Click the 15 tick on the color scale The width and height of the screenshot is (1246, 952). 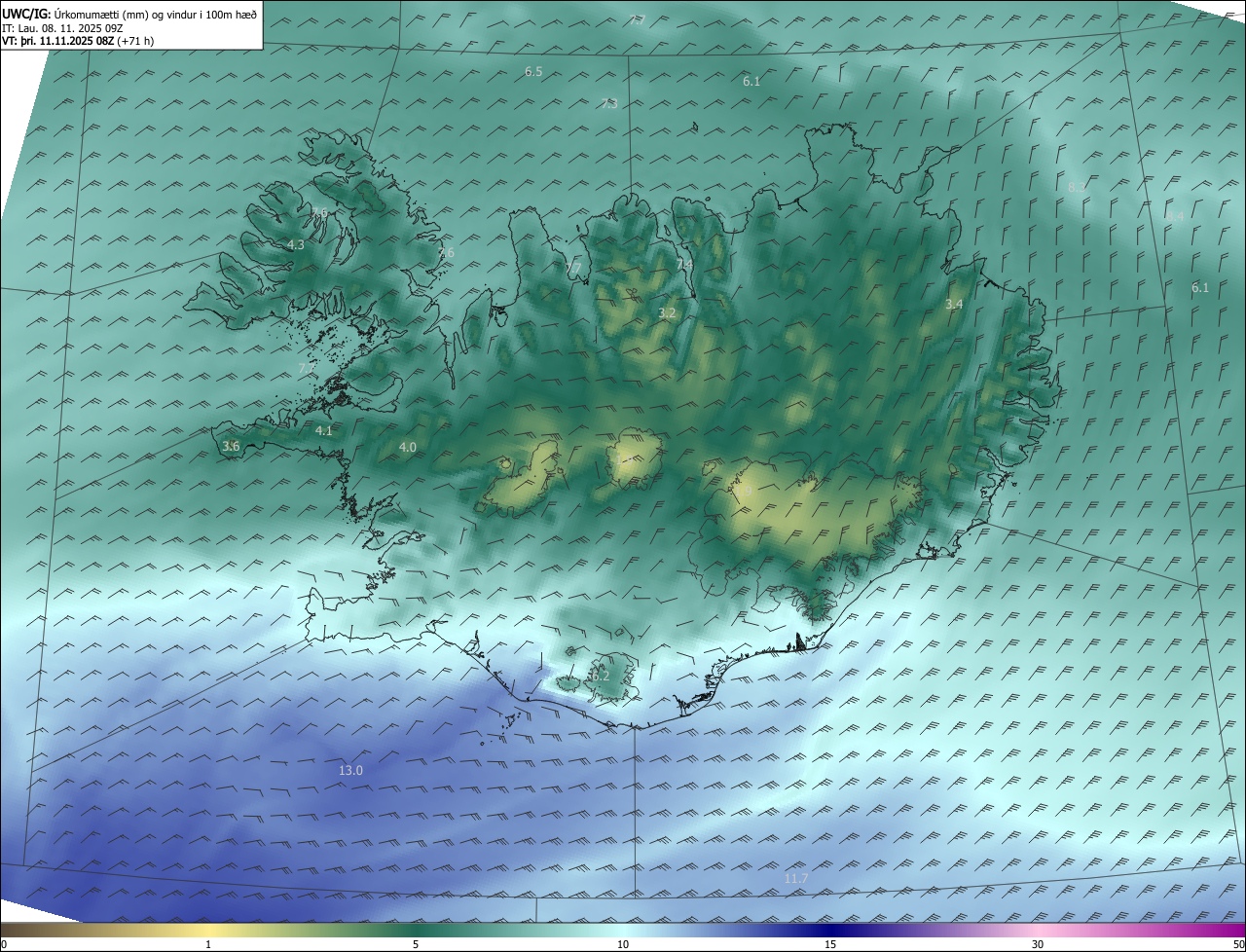(x=830, y=944)
